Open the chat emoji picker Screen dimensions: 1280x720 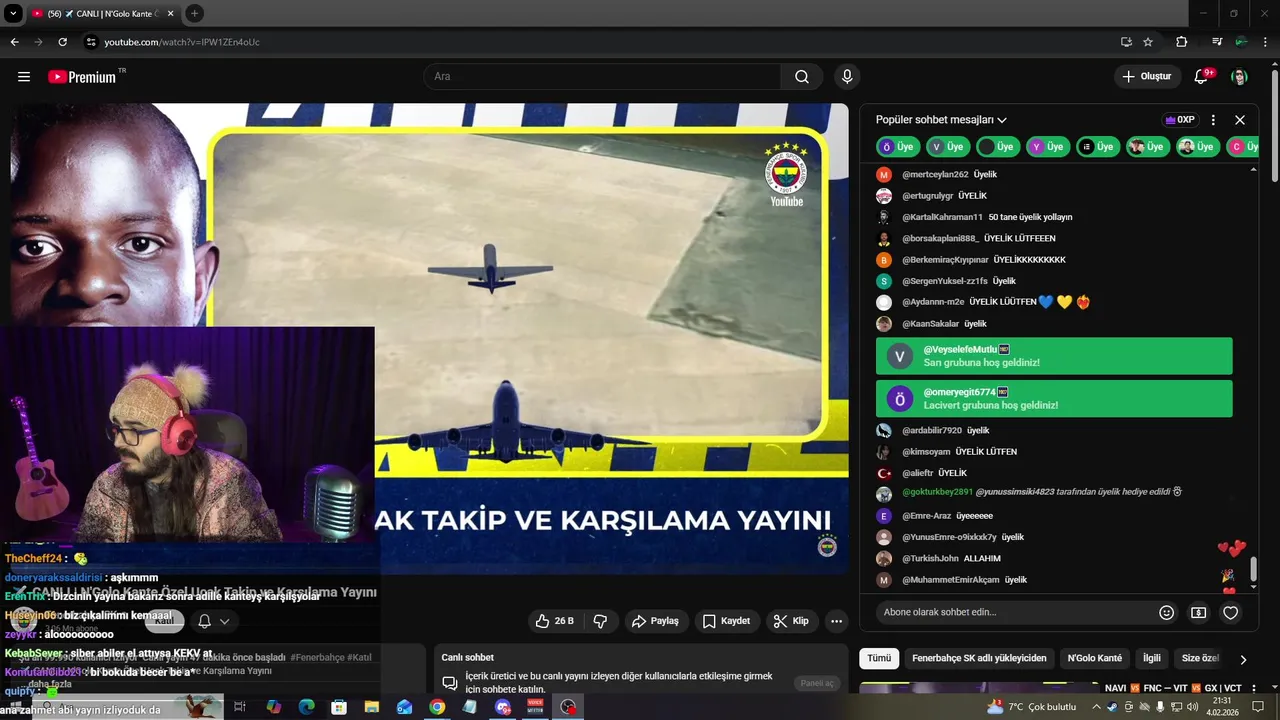(1166, 613)
